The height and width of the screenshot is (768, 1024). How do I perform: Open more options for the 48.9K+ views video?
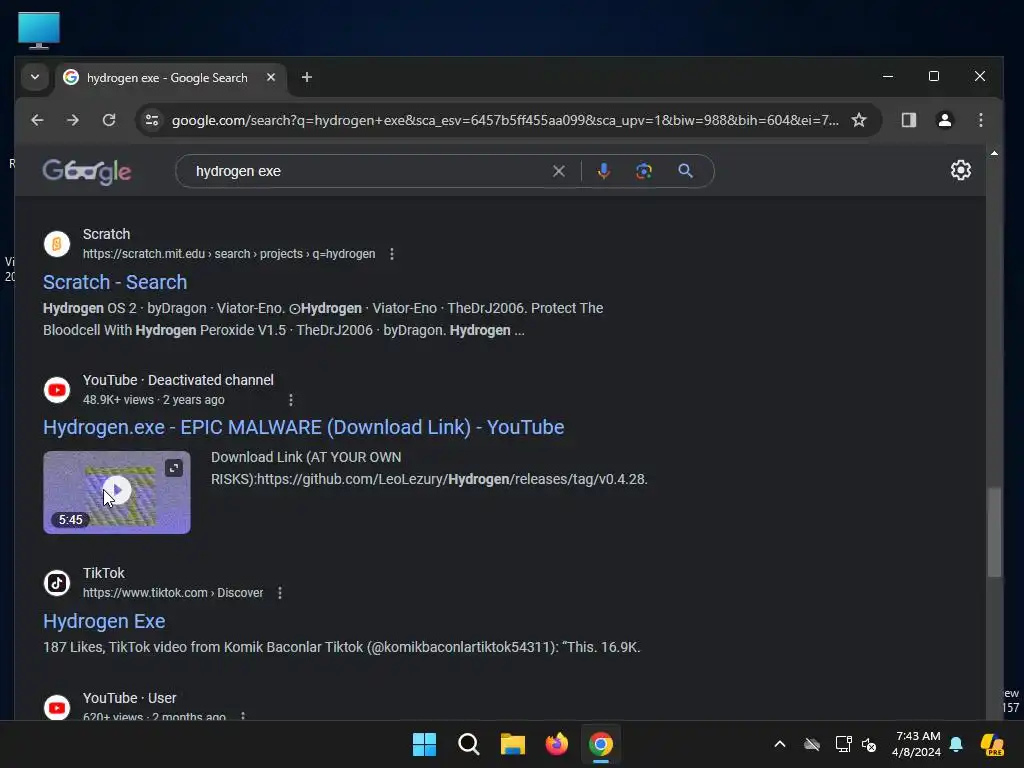click(x=291, y=400)
